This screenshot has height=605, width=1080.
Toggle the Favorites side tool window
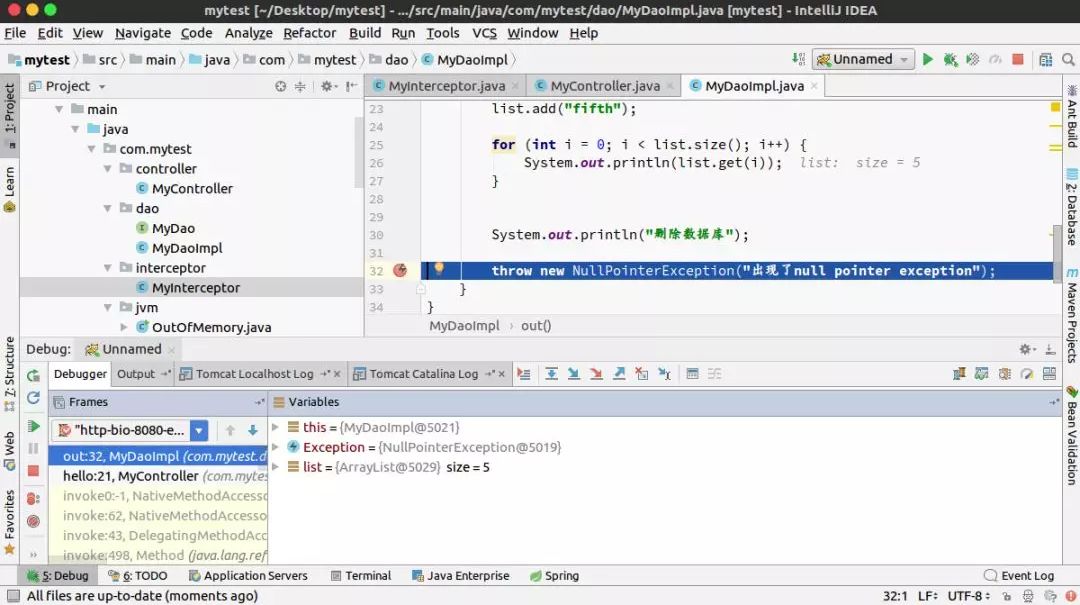click(10, 522)
